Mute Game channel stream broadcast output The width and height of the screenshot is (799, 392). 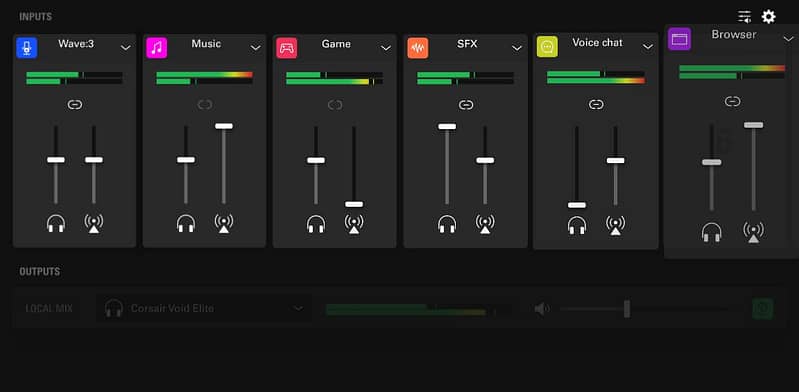coord(354,223)
